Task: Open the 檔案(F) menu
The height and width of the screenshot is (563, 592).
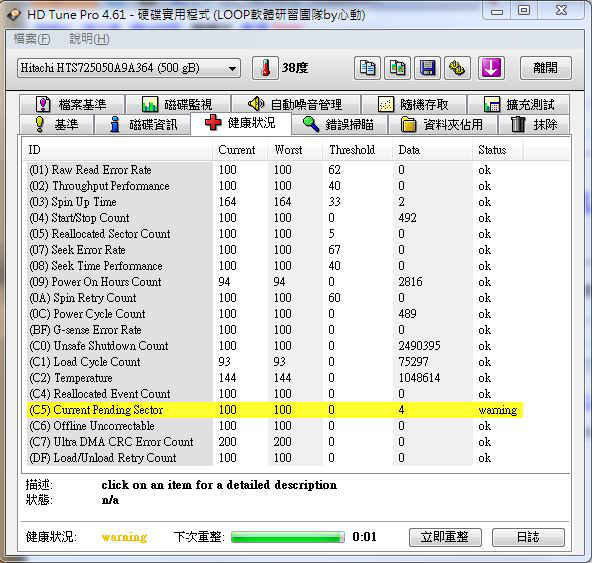Action: point(32,39)
